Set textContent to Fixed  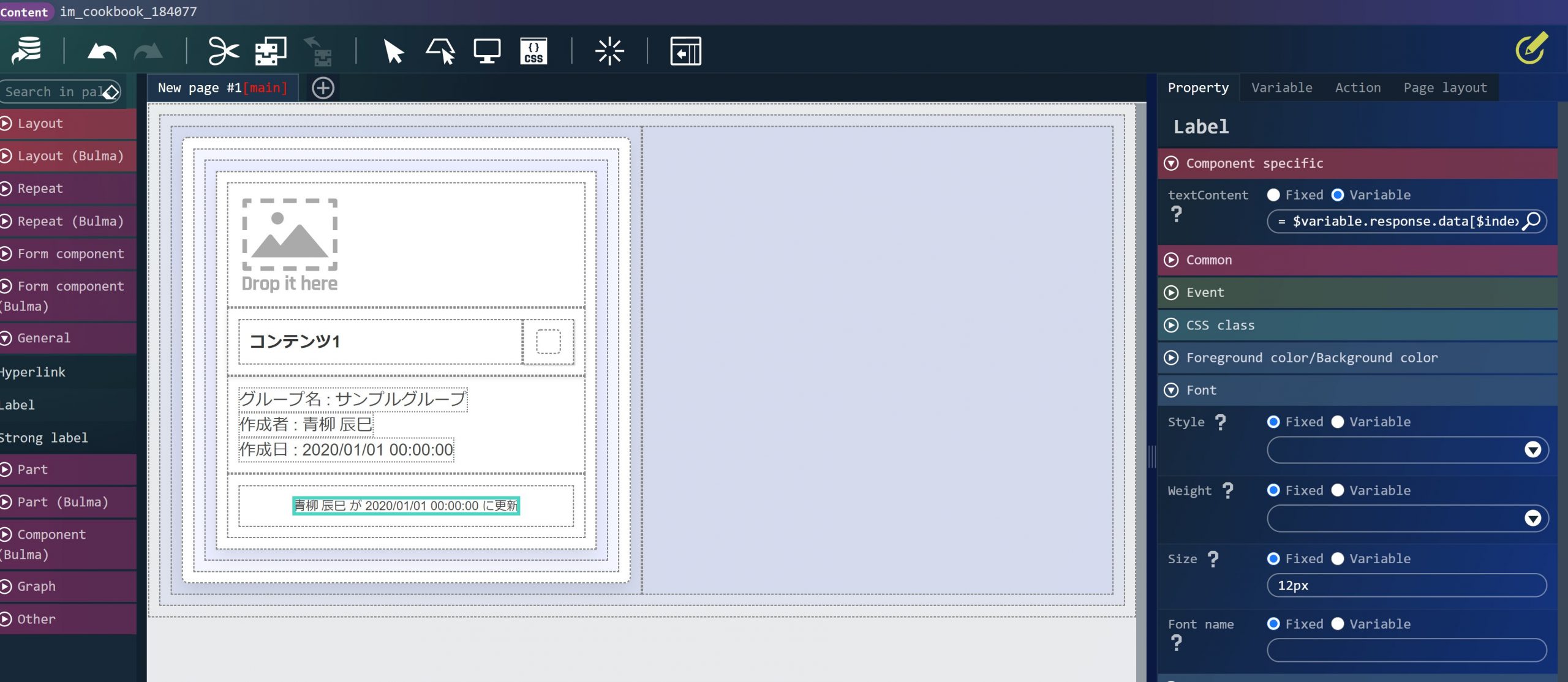[1273, 195]
